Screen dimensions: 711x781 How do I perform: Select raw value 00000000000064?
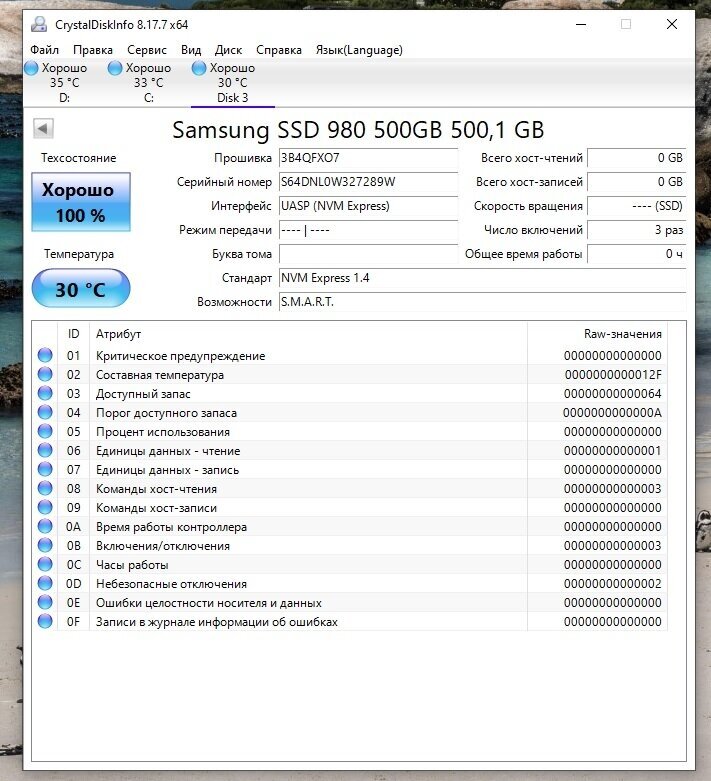pos(613,393)
